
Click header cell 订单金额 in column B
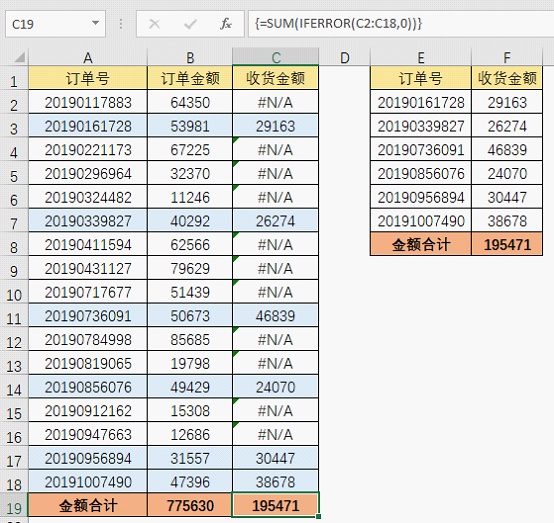190,78
